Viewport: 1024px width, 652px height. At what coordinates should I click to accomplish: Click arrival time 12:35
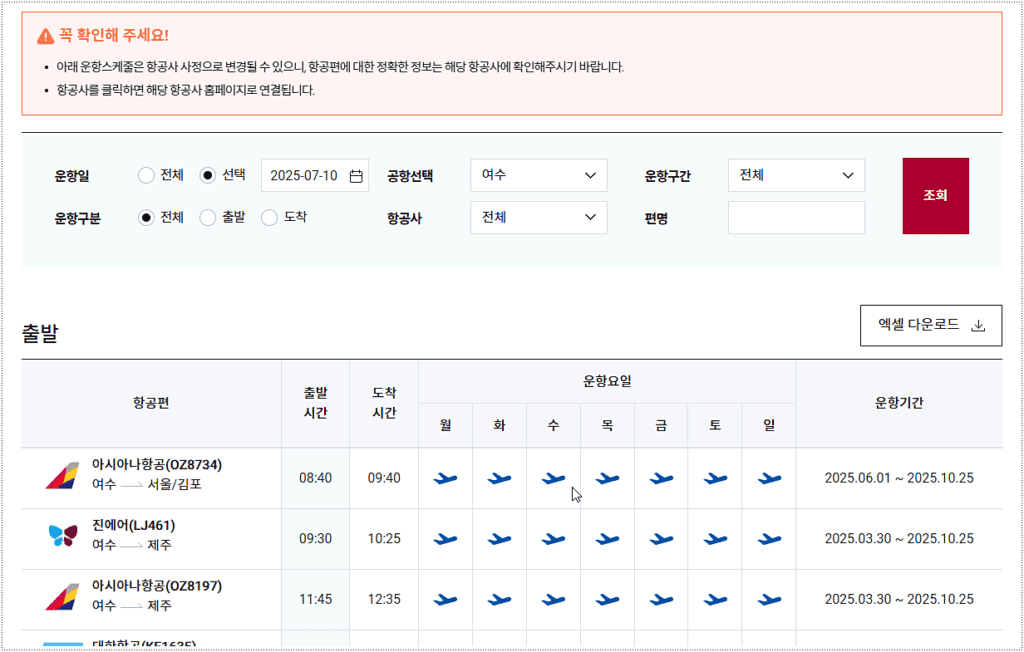pos(384,599)
